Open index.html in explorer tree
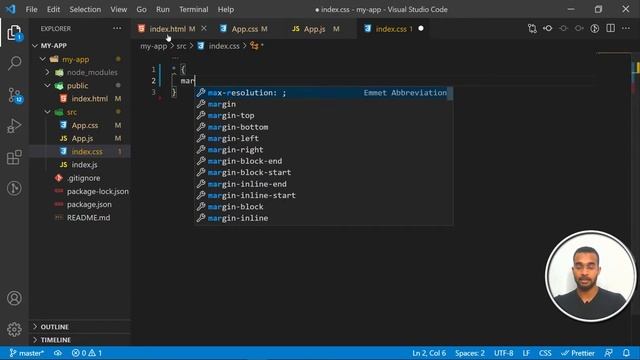 coord(89,99)
